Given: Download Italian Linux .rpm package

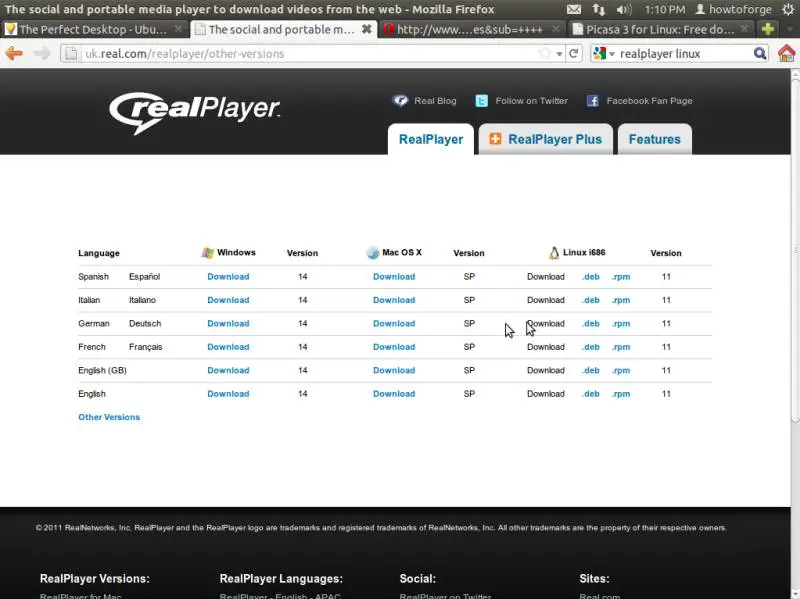Looking at the screenshot, I should click(621, 300).
